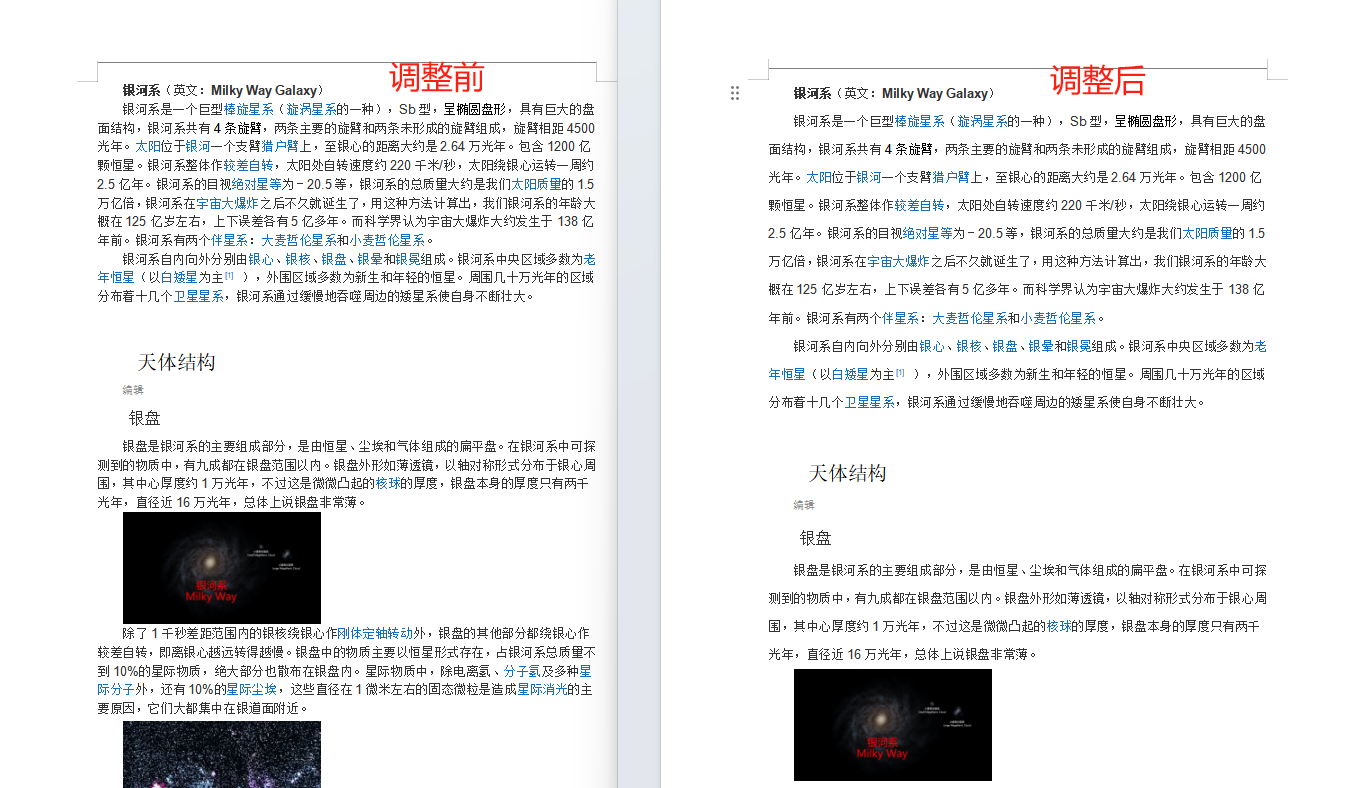This screenshot has width=1366, height=788.
Task: Open the 较差自转 link in left document
Action: pyautogui.click(x=248, y=165)
